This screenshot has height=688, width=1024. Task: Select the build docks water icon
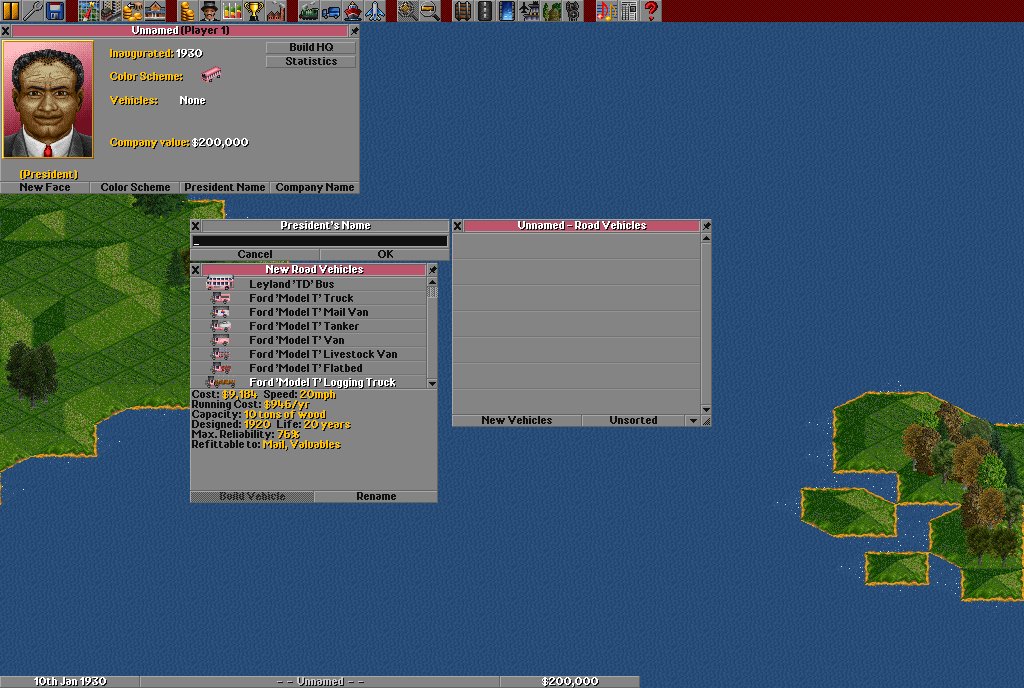(x=507, y=10)
